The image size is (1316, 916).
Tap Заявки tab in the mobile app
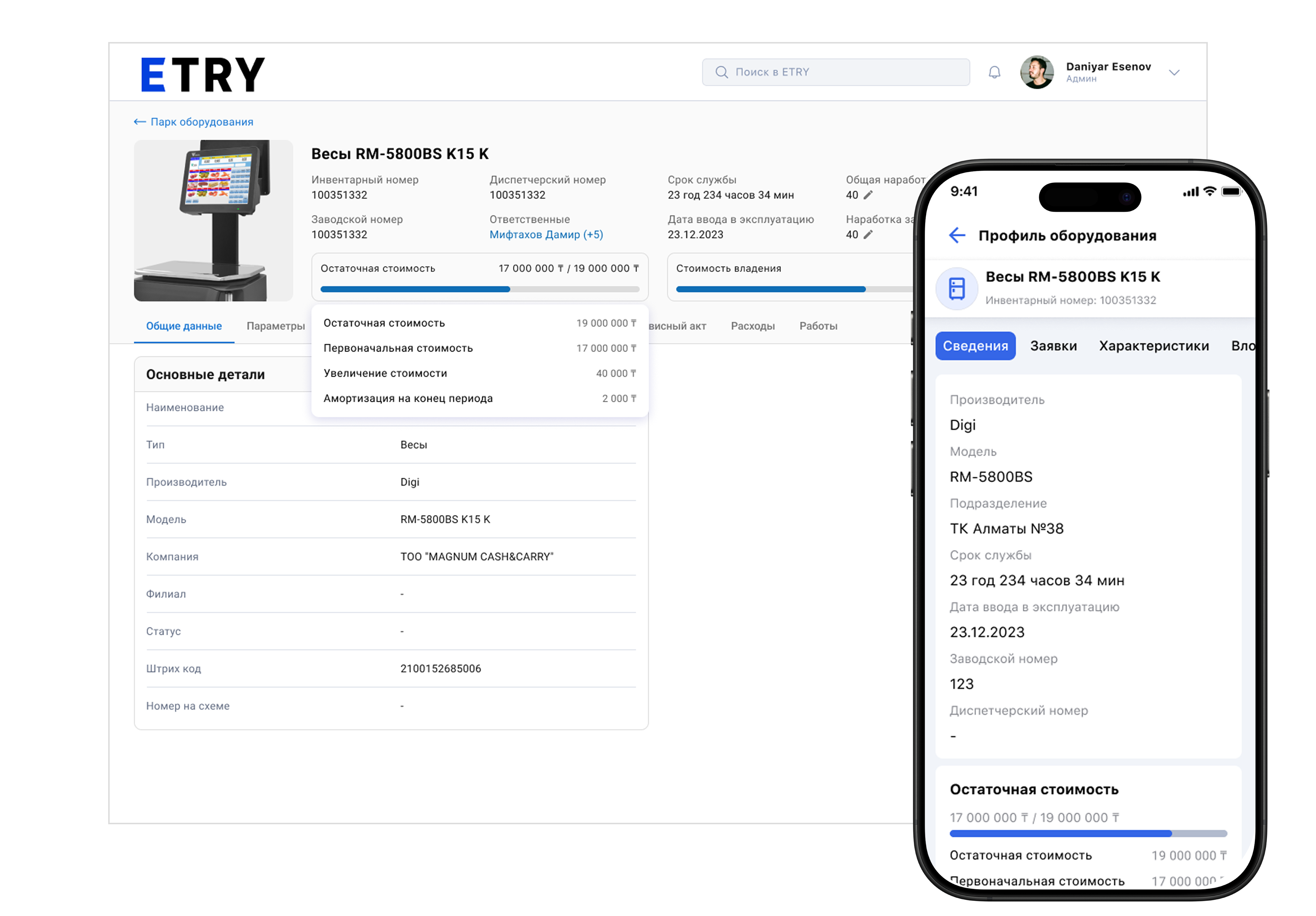tap(1053, 346)
